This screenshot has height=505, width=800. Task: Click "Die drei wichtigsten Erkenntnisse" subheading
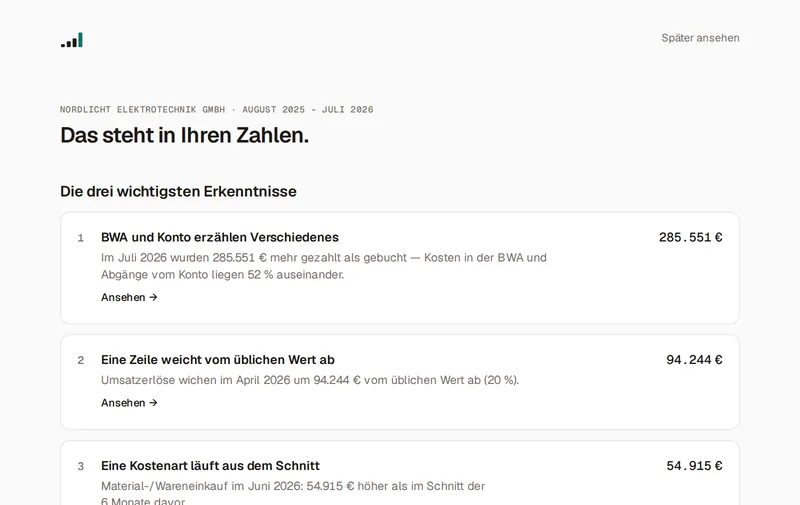pos(178,191)
